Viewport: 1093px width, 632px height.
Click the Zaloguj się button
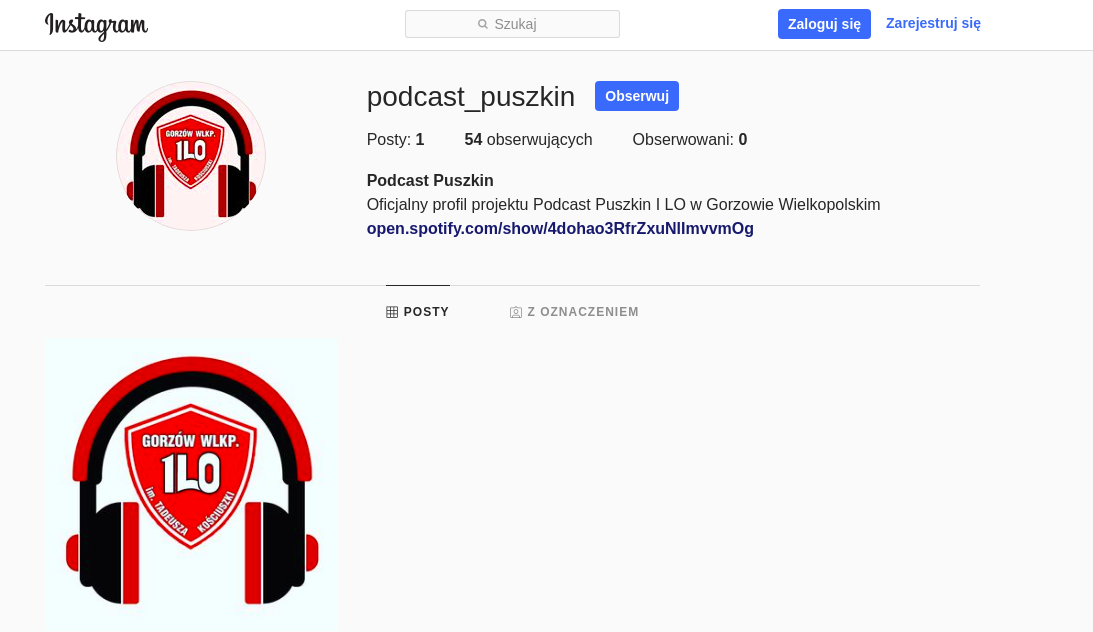tap(824, 24)
